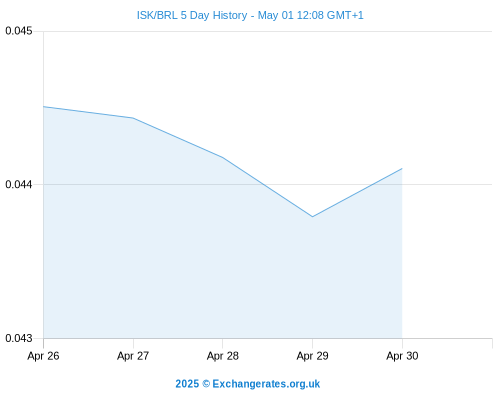Click the Apr 30 line endpoint
This screenshot has height=400, width=495.
[x=402, y=169]
